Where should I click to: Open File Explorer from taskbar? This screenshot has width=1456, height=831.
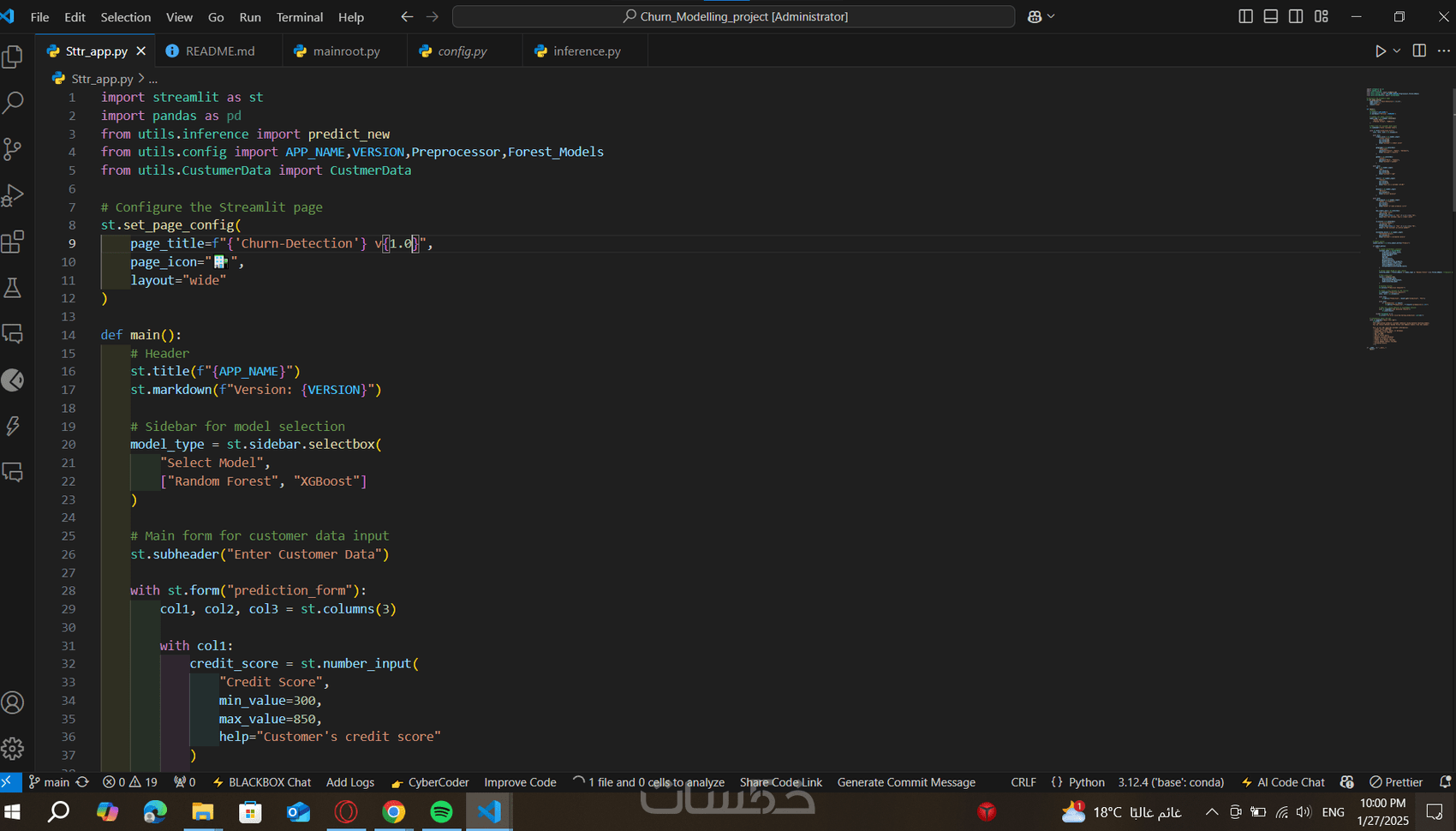tap(202, 811)
